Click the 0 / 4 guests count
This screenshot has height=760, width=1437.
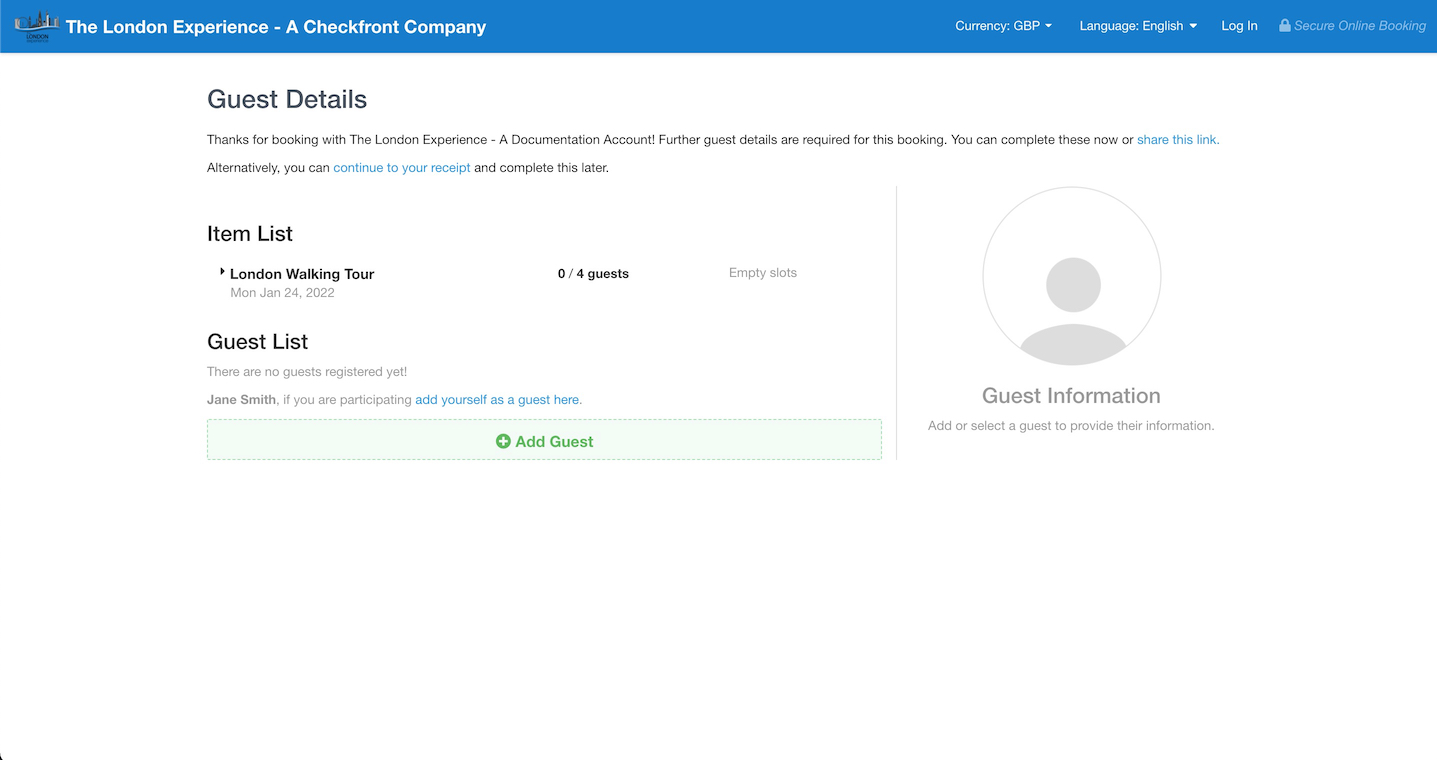[x=593, y=274]
